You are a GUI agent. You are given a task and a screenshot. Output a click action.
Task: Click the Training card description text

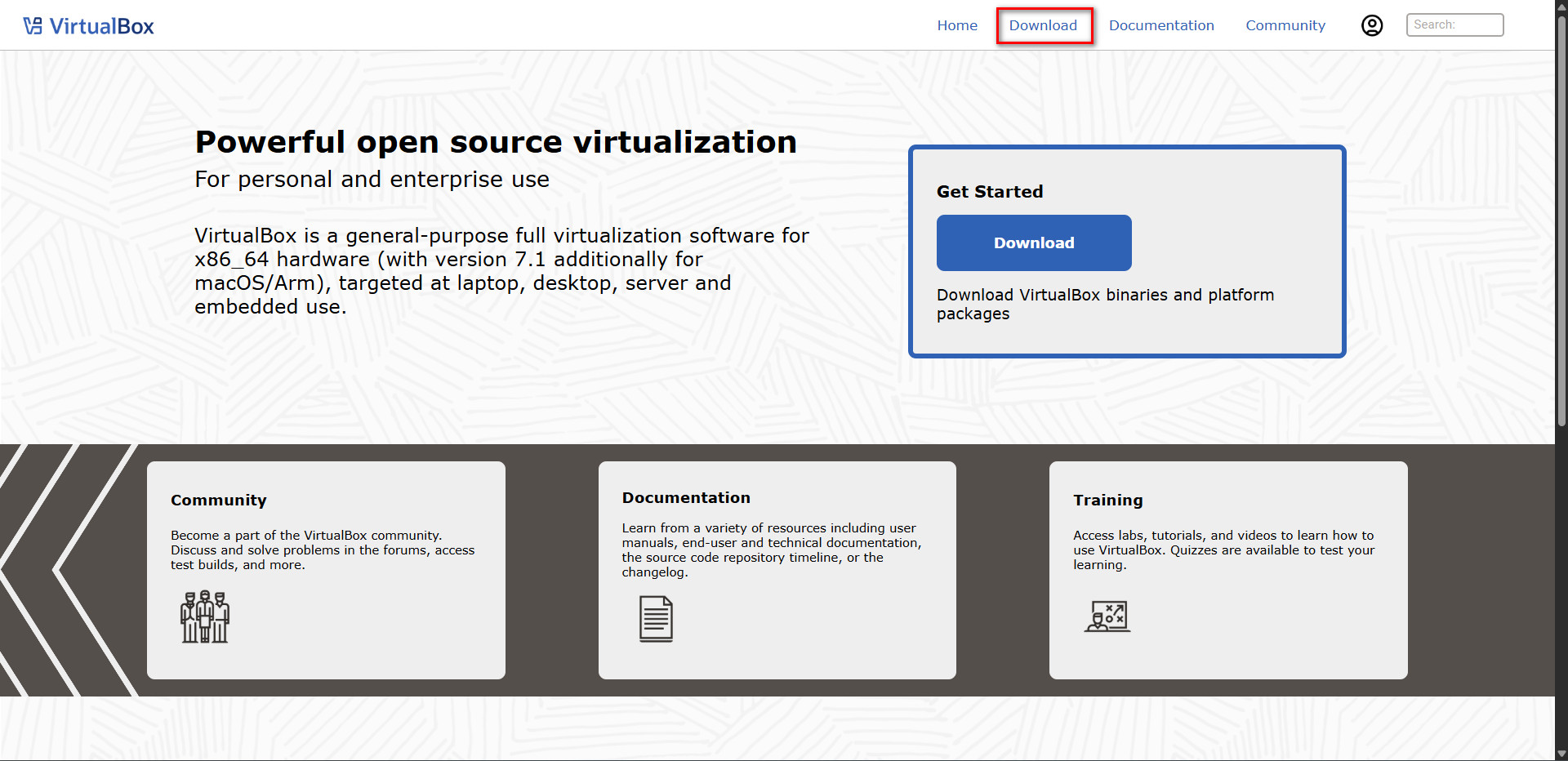(x=1223, y=550)
